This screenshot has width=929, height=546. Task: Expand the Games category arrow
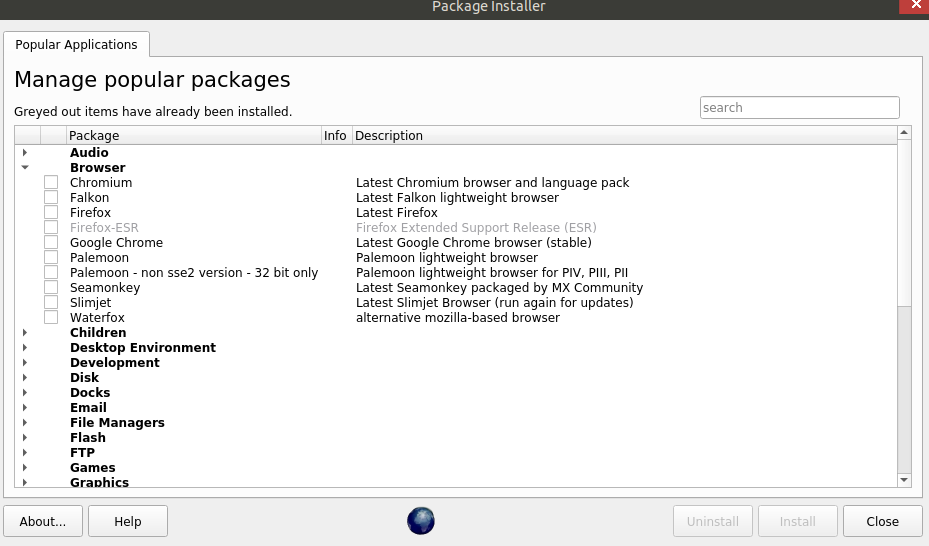click(x=25, y=467)
